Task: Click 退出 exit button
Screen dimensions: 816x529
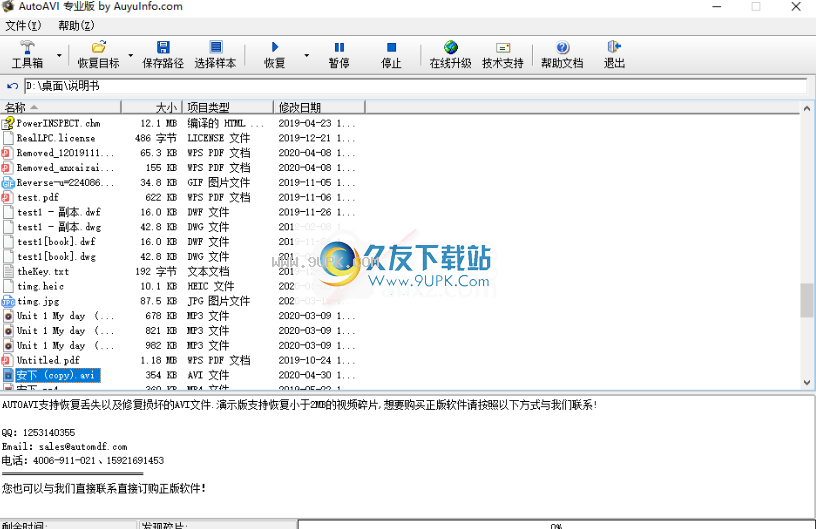Action: (x=614, y=55)
